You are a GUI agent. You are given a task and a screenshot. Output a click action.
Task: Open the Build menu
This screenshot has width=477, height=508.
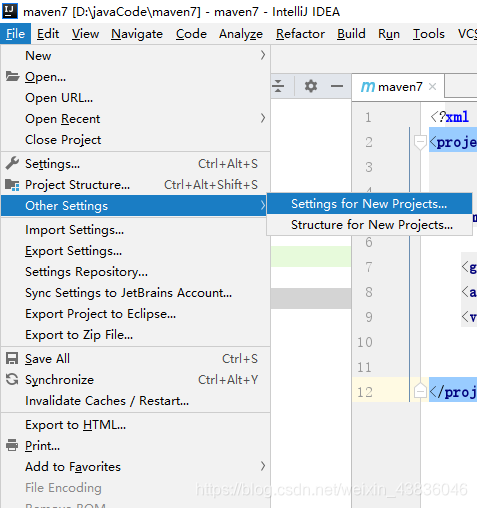click(351, 34)
